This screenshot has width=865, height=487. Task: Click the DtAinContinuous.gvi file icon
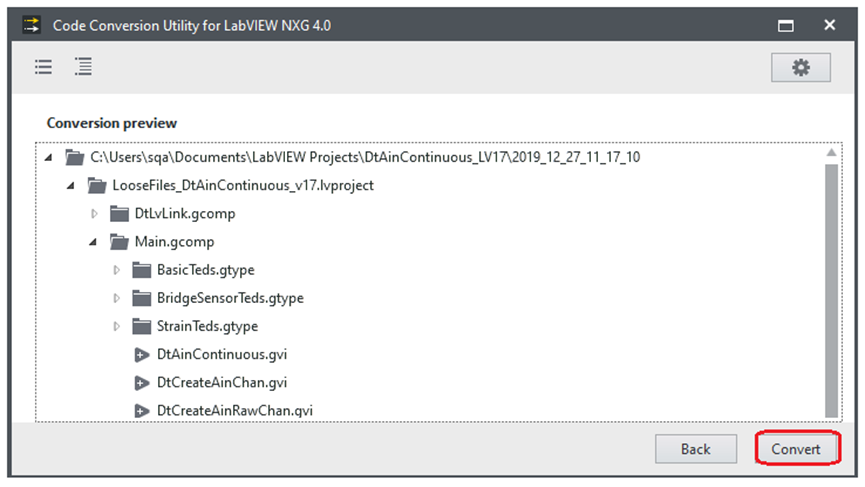tap(141, 355)
